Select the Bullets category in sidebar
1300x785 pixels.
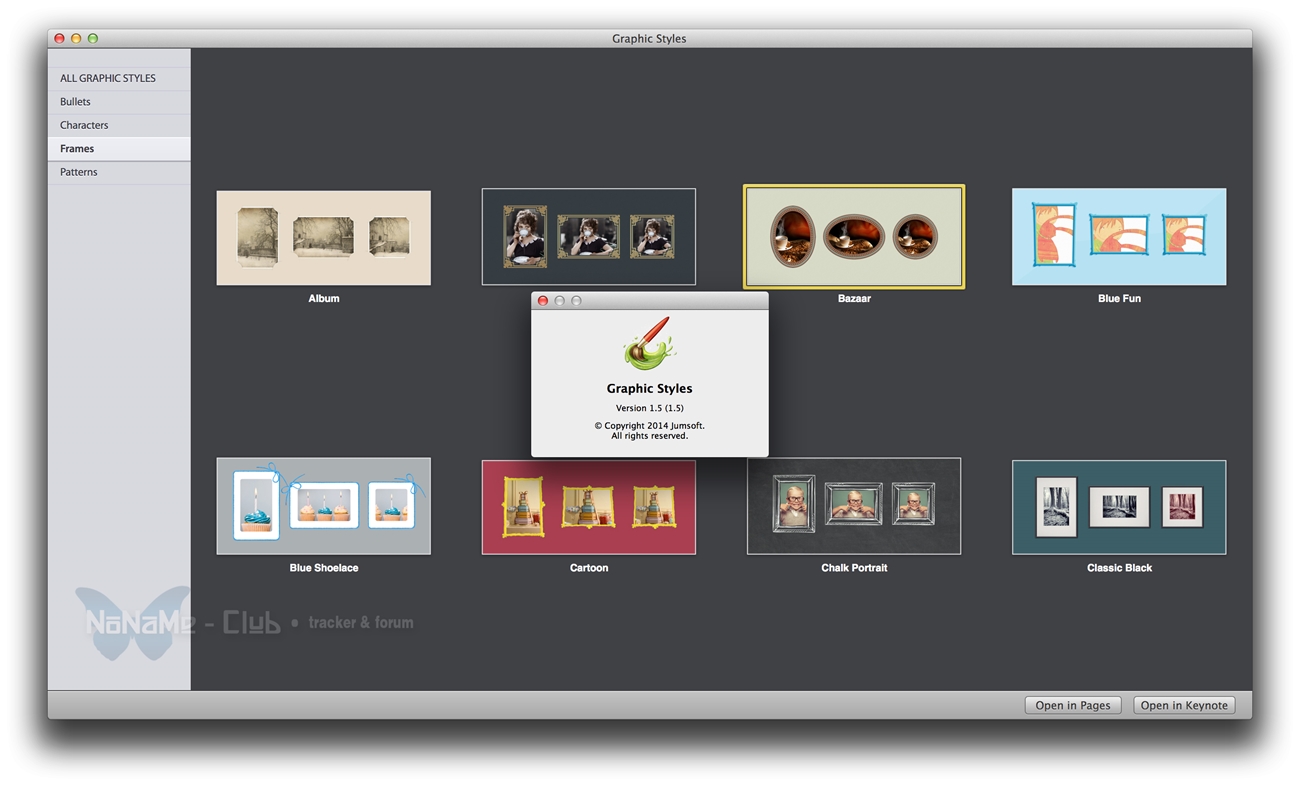(x=75, y=102)
